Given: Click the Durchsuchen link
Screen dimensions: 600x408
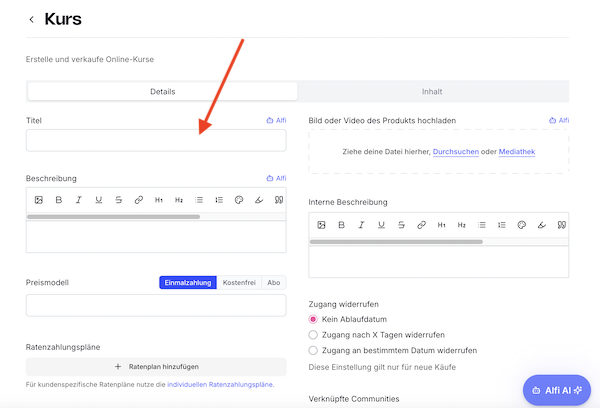Looking at the screenshot, I should [456, 152].
